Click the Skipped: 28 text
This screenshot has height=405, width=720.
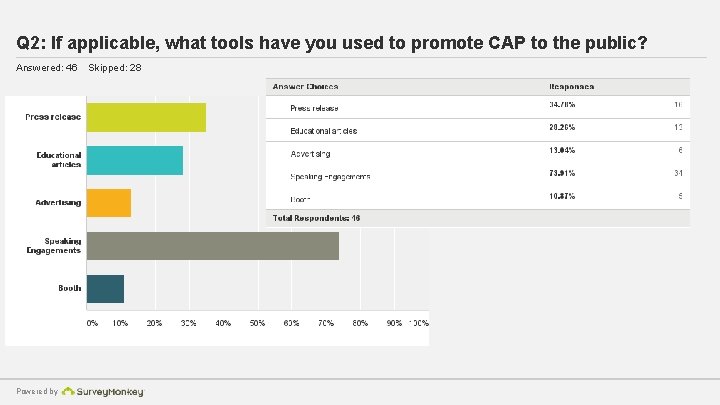pos(115,68)
